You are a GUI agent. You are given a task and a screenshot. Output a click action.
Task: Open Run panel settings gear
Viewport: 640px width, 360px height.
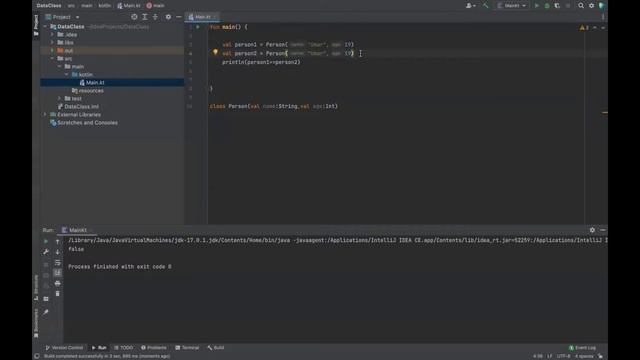pyautogui.click(x=592, y=230)
